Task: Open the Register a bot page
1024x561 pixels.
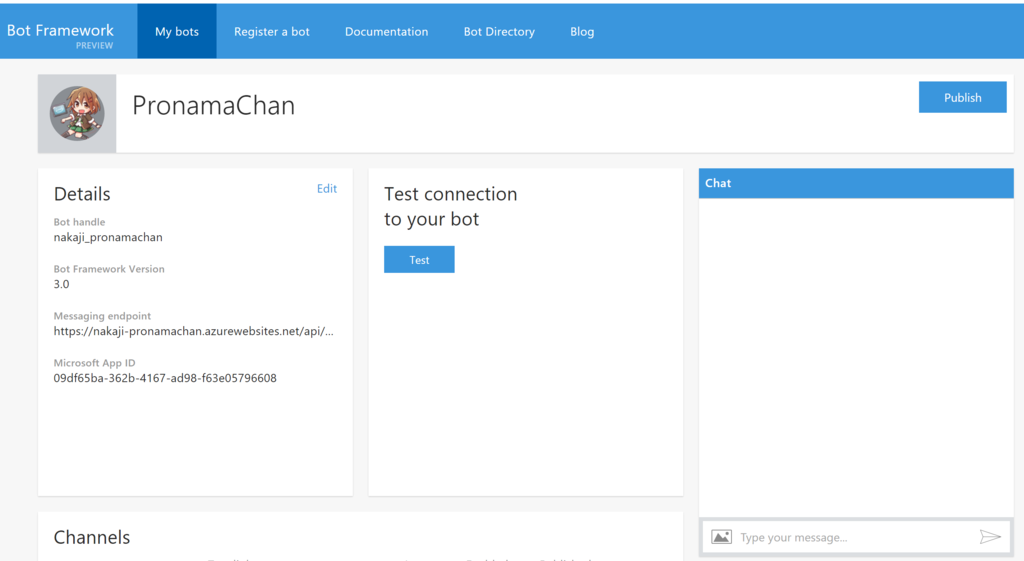Action: tap(272, 31)
